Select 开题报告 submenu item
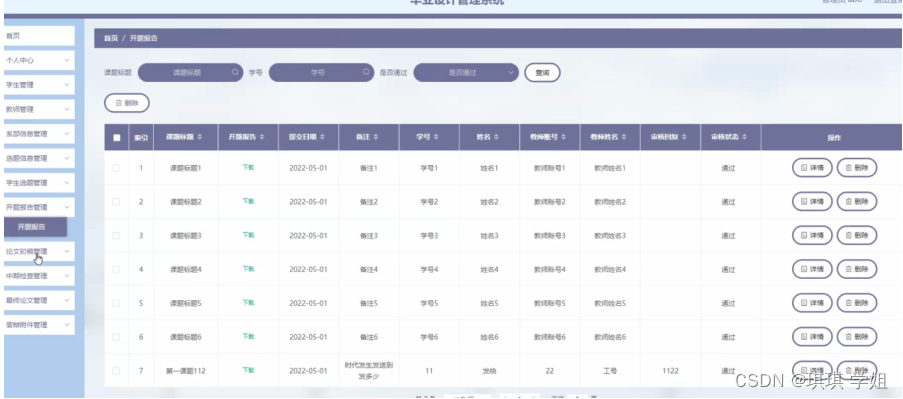Image resolution: width=903 pixels, height=399 pixels. click(36, 227)
